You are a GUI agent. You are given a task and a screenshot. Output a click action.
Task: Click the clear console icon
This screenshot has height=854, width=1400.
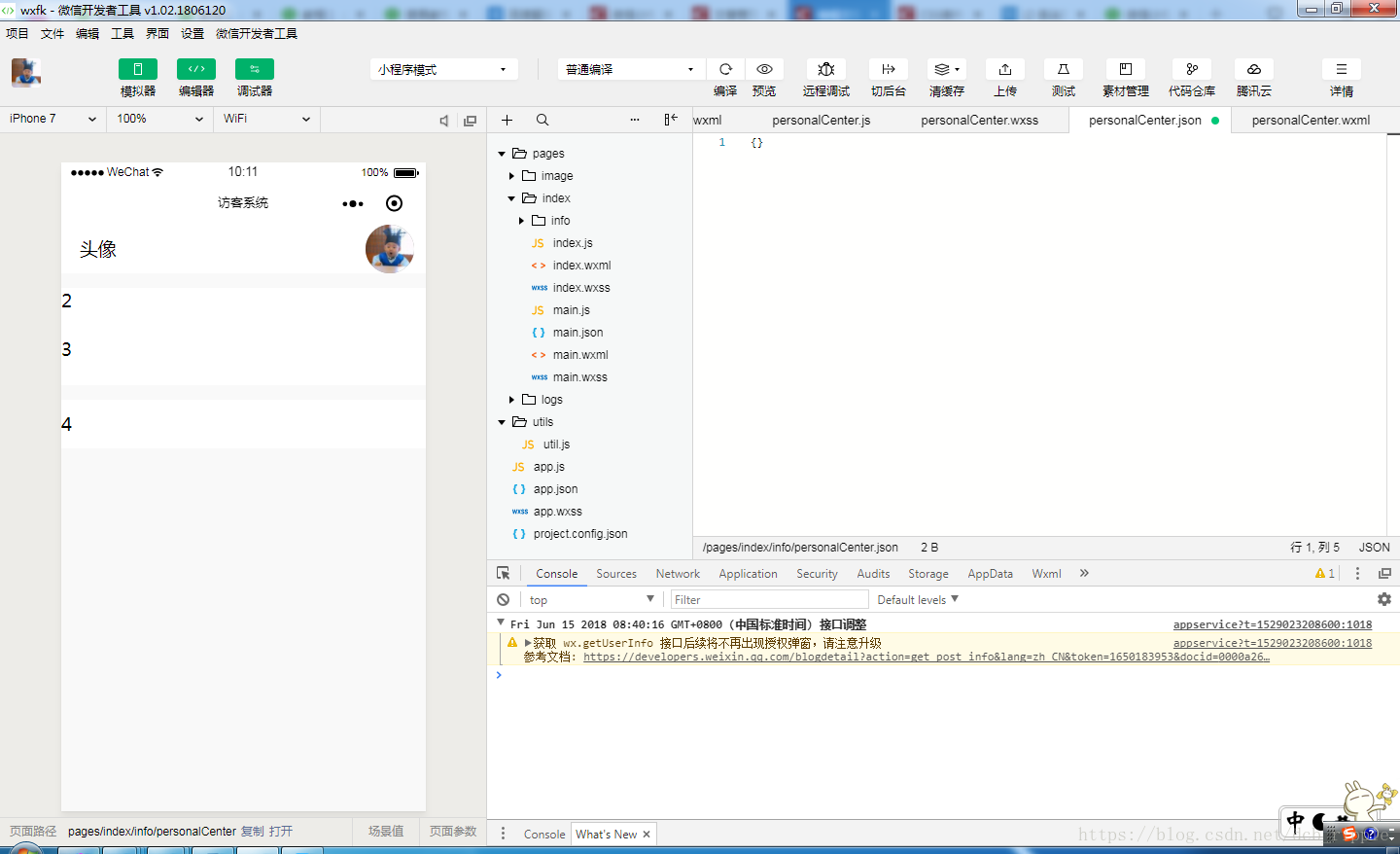coord(504,600)
